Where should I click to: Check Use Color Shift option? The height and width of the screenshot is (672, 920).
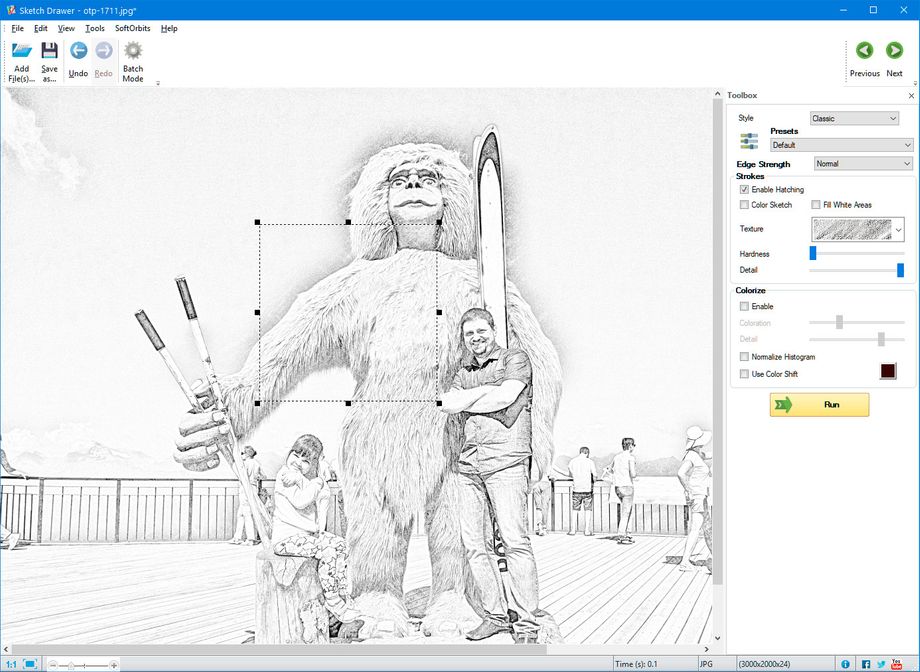[744, 374]
